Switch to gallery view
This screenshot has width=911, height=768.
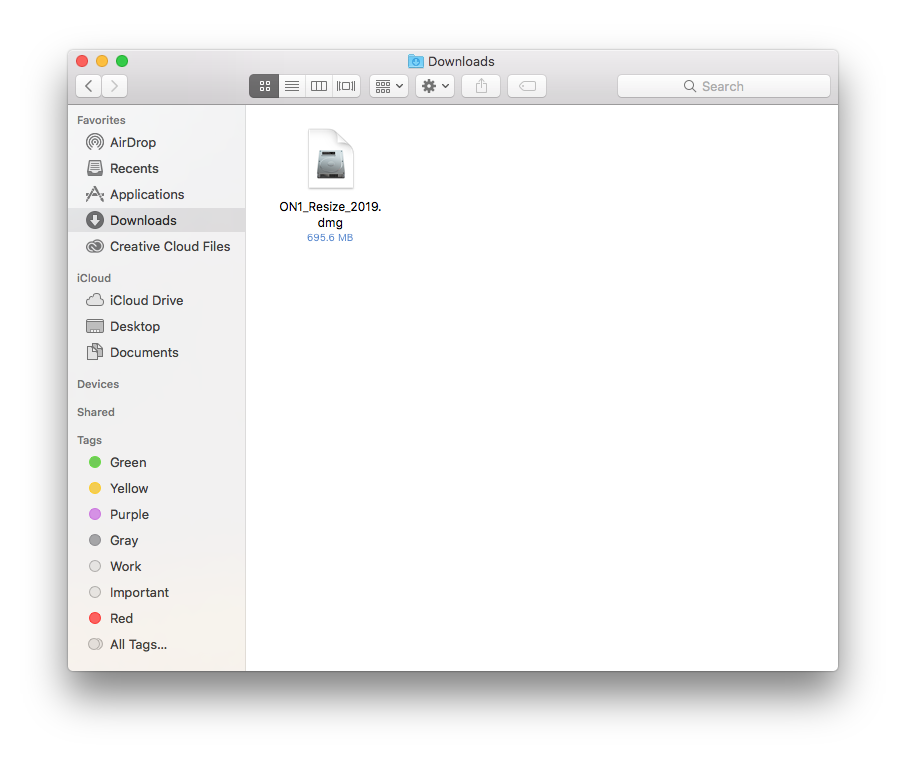pos(346,86)
